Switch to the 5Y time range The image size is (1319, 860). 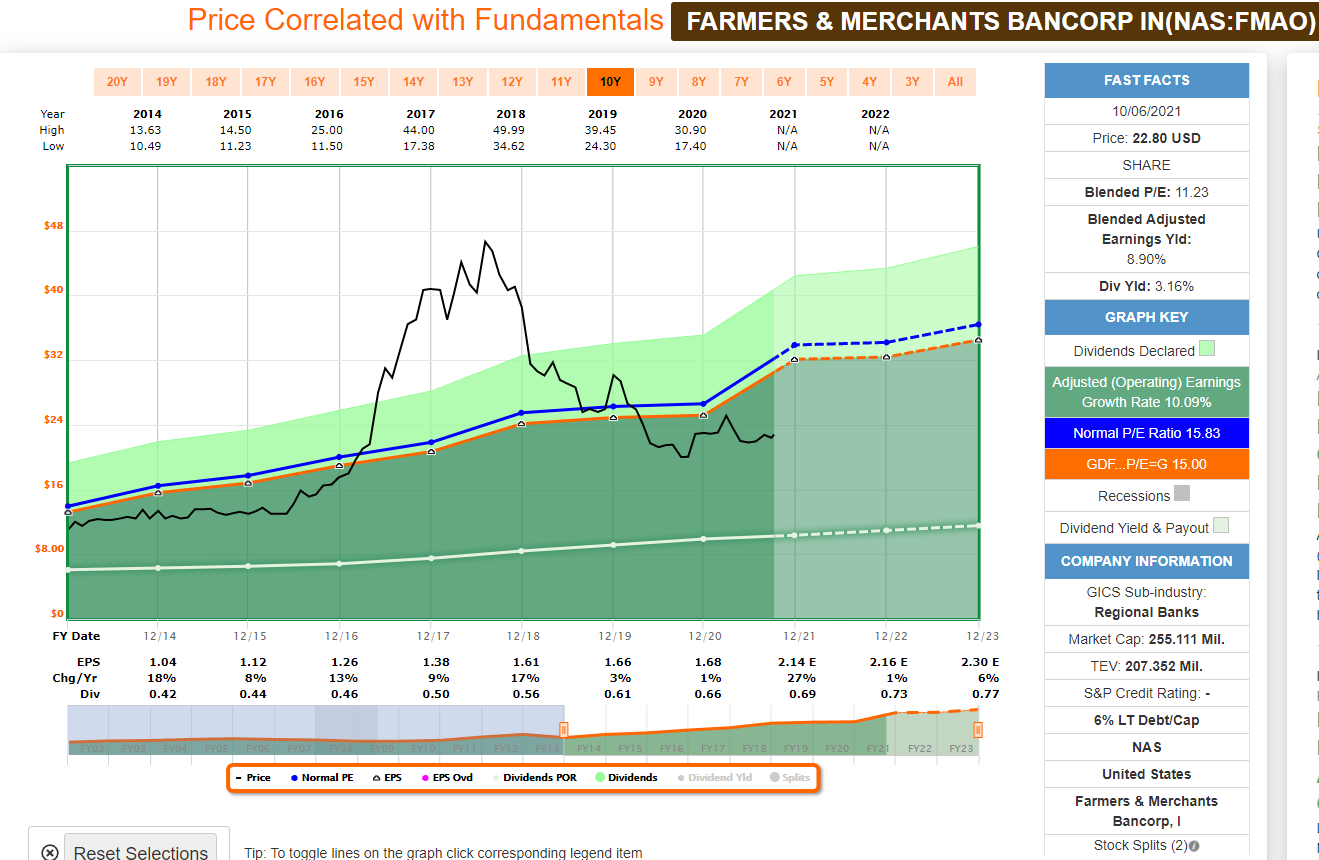coord(827,82)
